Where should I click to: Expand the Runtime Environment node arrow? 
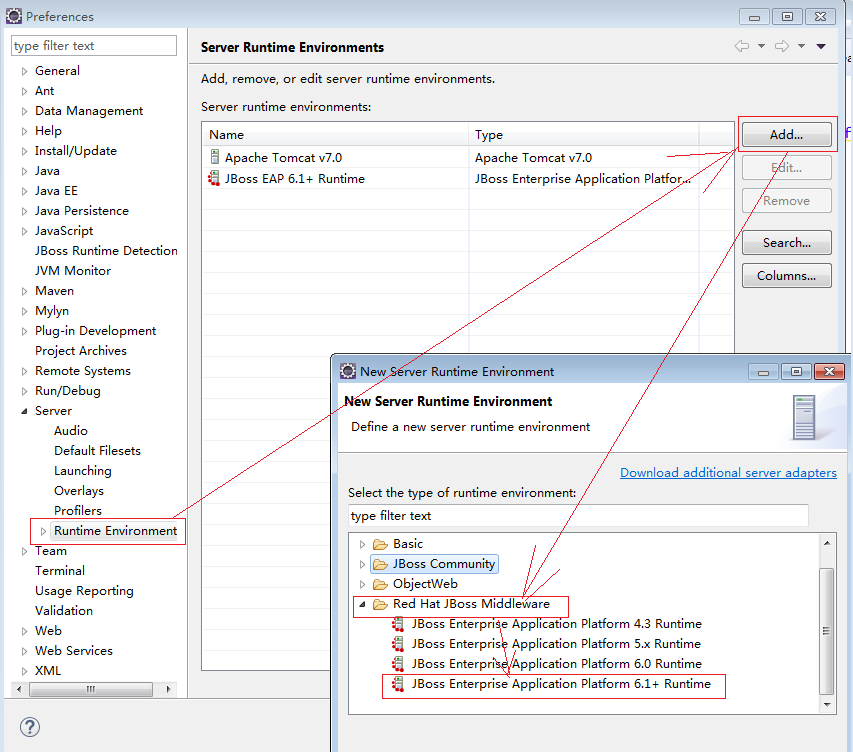pos(43,532)
